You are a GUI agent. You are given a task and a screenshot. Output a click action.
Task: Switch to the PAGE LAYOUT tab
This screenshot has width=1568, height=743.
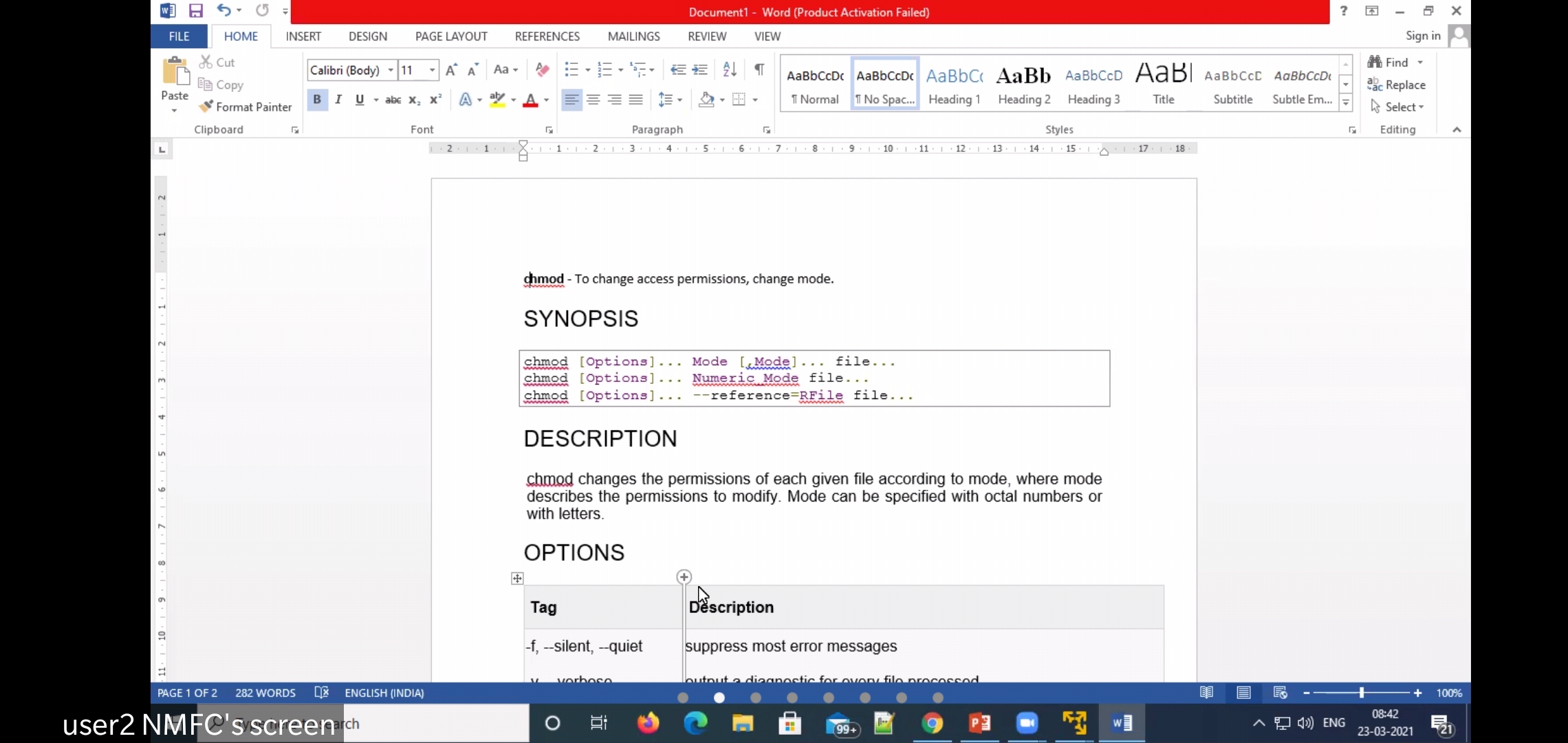[451, 36]
